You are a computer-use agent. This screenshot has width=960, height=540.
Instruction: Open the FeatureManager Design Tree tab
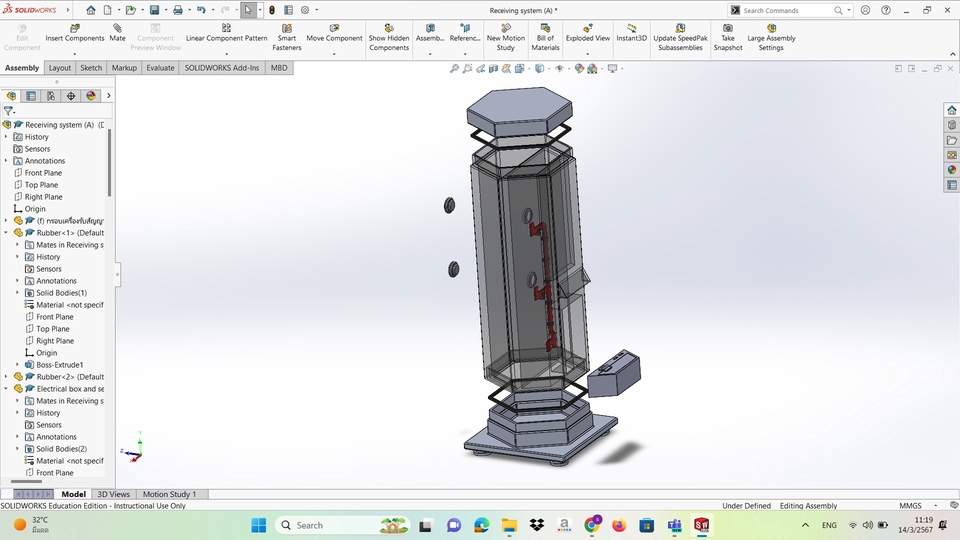coord(11,96)
